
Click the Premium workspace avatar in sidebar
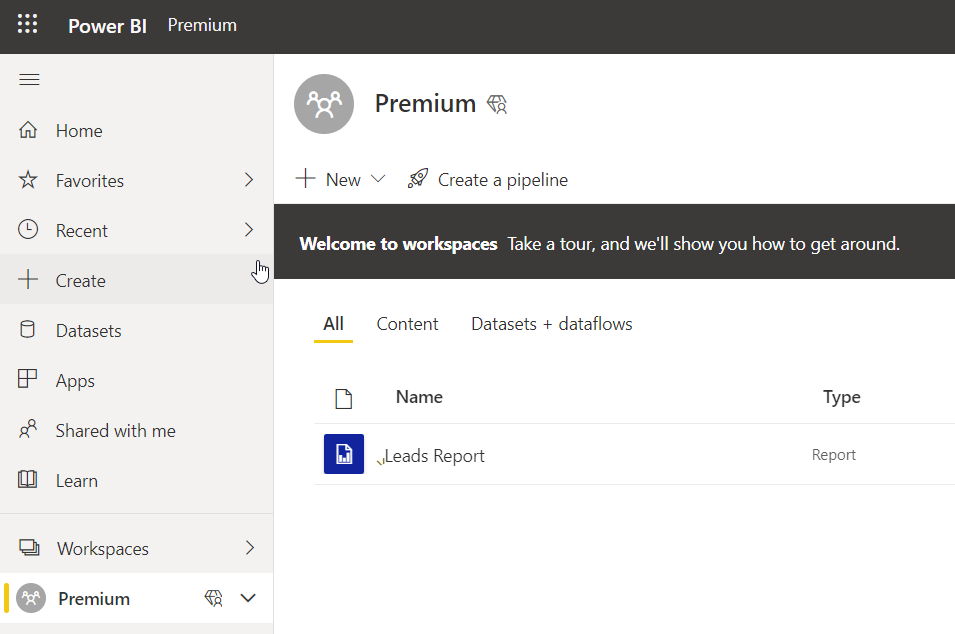point(31,598)
